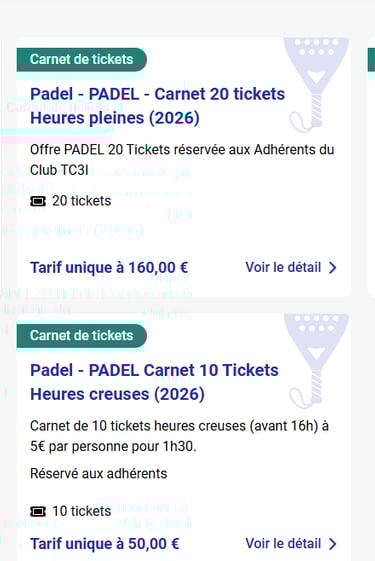
Task: Select the "Tarif unique à 50,00 €" price
Action: click(104, 544)
